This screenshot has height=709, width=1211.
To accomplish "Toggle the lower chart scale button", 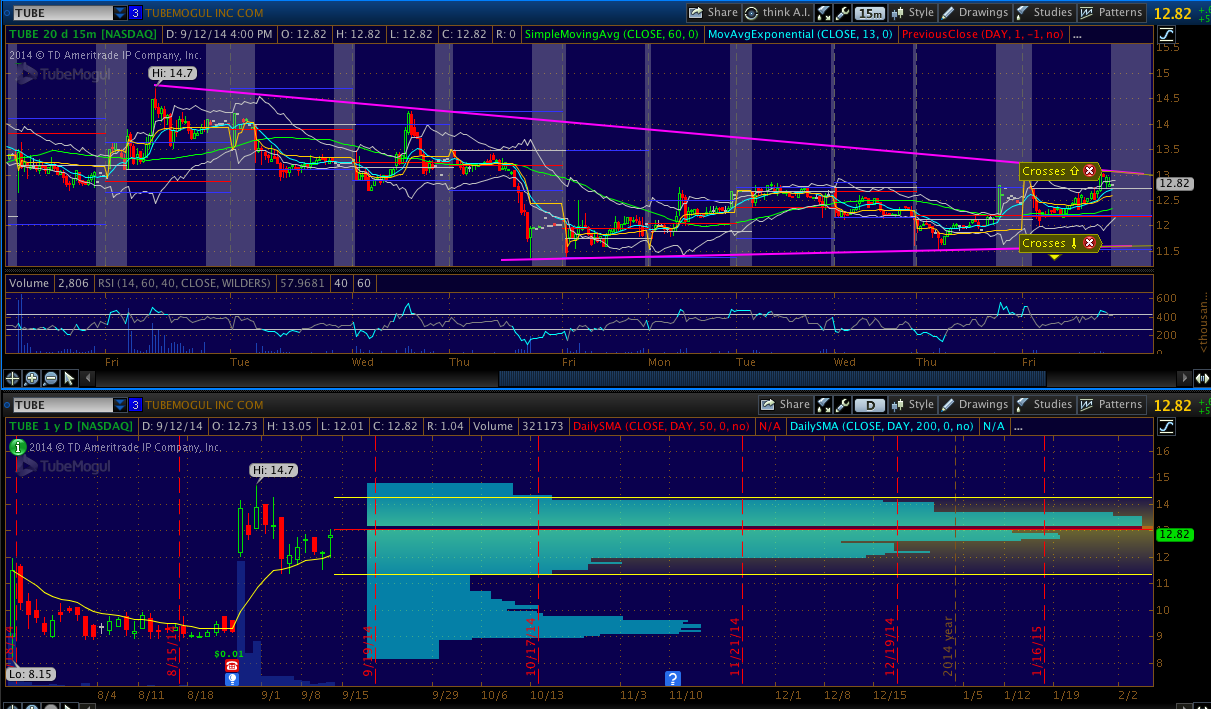I will point(1166,427).
